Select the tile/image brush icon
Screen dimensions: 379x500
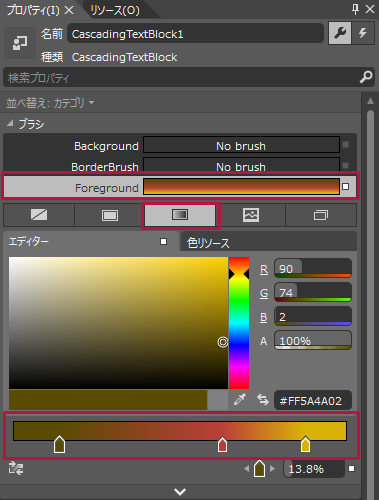point(251,215)
